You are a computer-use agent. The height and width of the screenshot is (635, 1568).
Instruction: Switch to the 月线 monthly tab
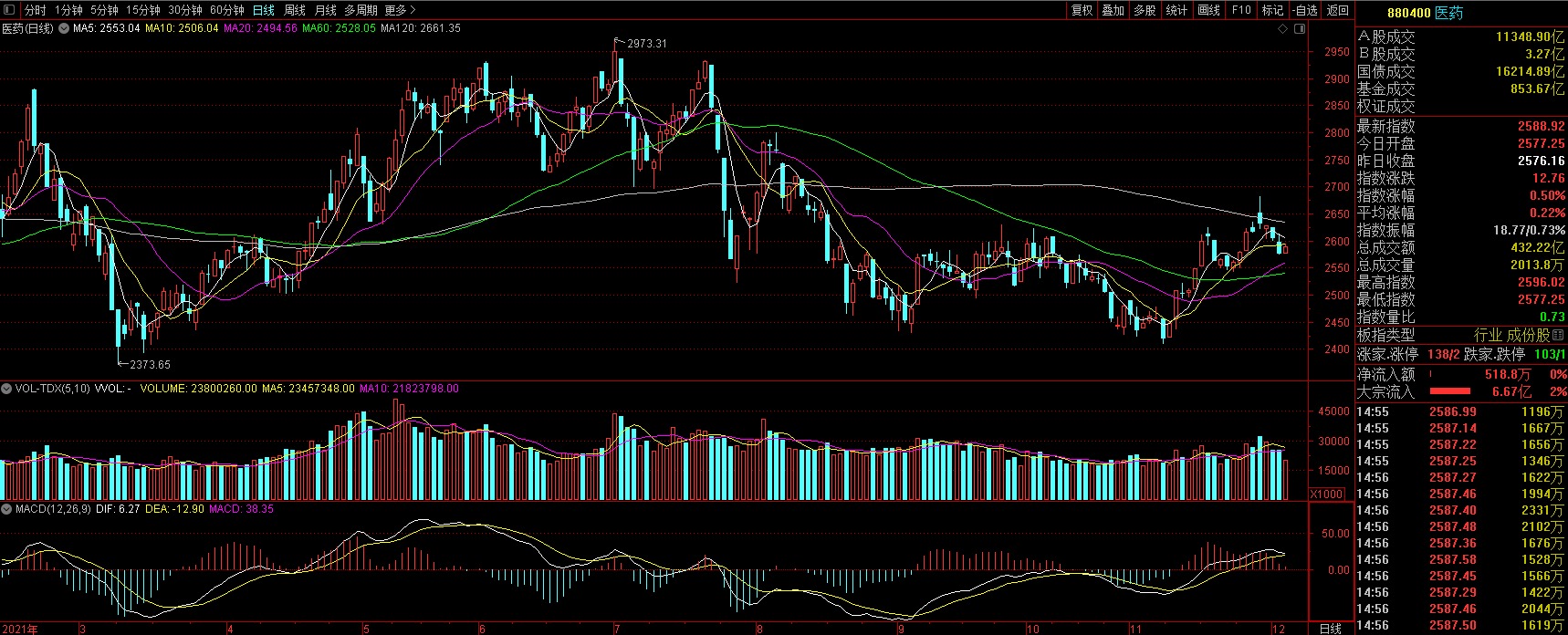point(325,10)
